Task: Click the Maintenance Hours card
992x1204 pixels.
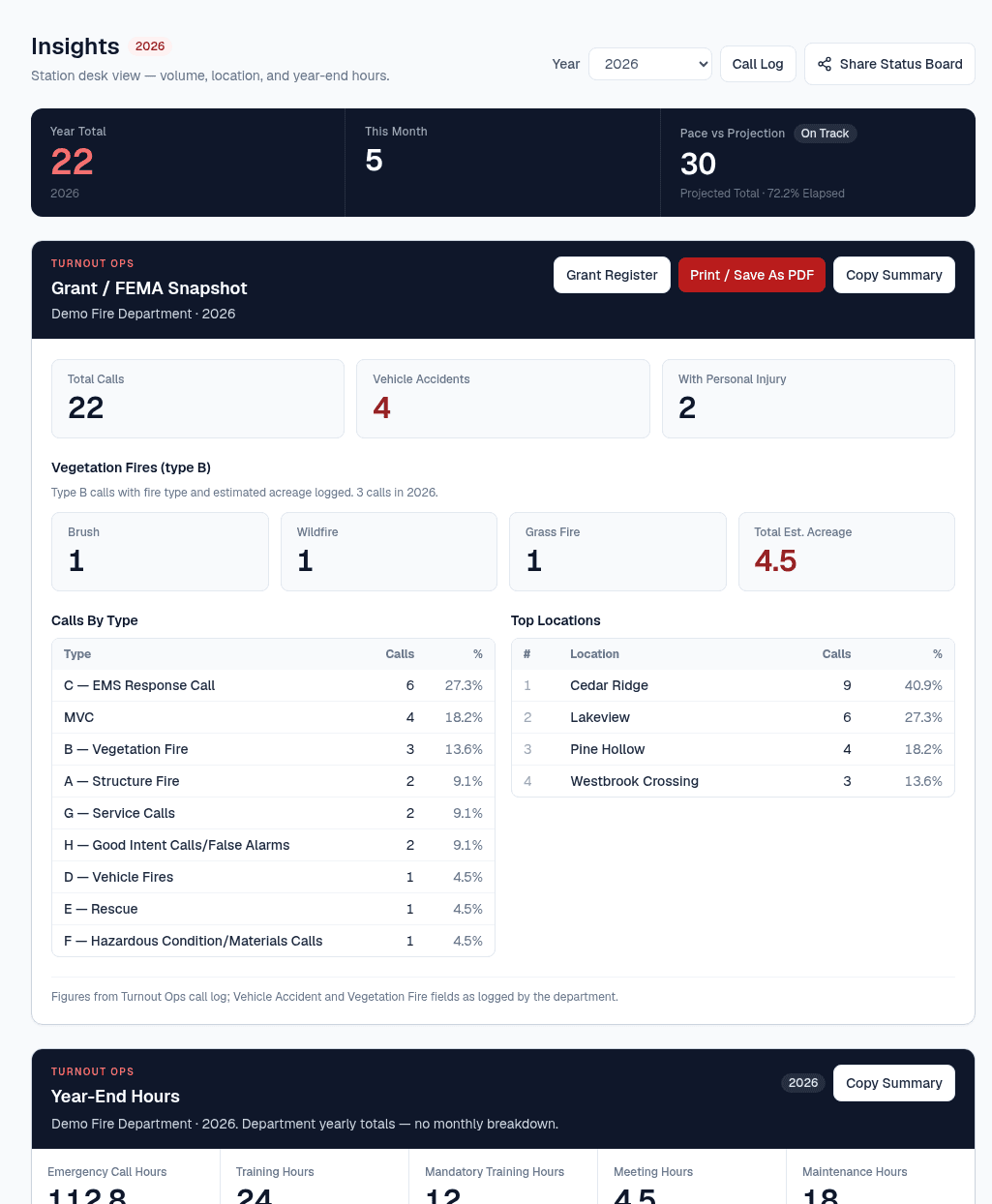Action: click(x=881, y=1177)
